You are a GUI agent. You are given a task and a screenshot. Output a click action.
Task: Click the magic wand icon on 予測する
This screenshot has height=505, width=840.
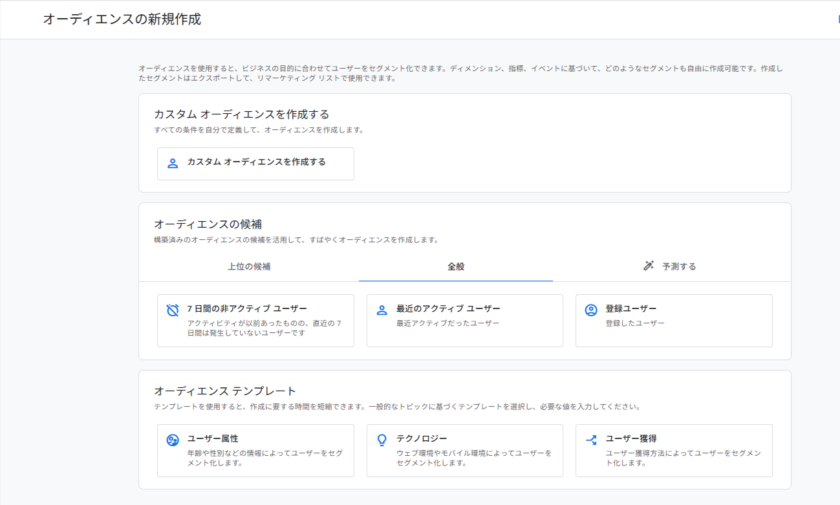(x=649, y=266)
